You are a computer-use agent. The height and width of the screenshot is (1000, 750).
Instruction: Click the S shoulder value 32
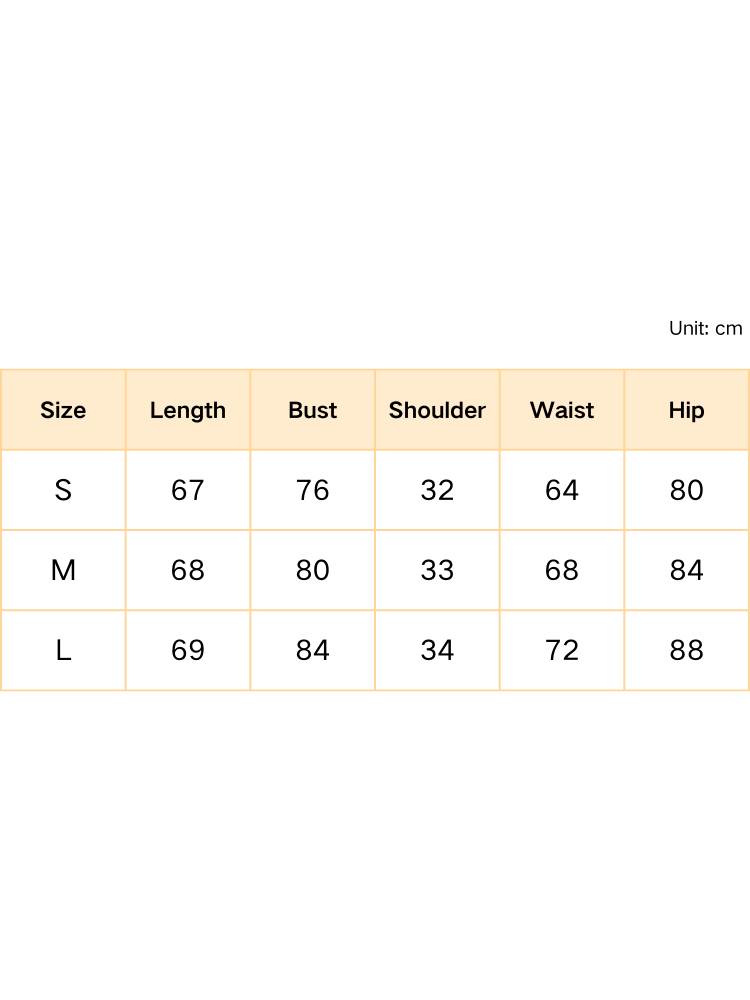[437, 490]
